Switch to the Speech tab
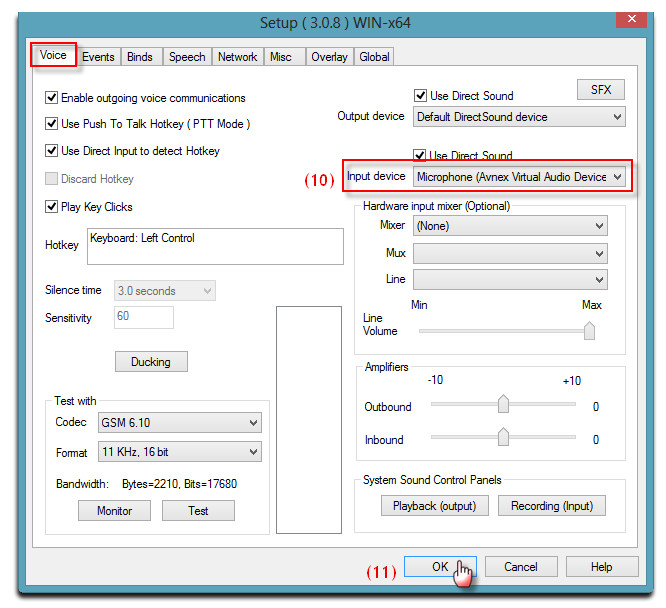The height and width of the screenshot is (608, 666). [187, 57]
